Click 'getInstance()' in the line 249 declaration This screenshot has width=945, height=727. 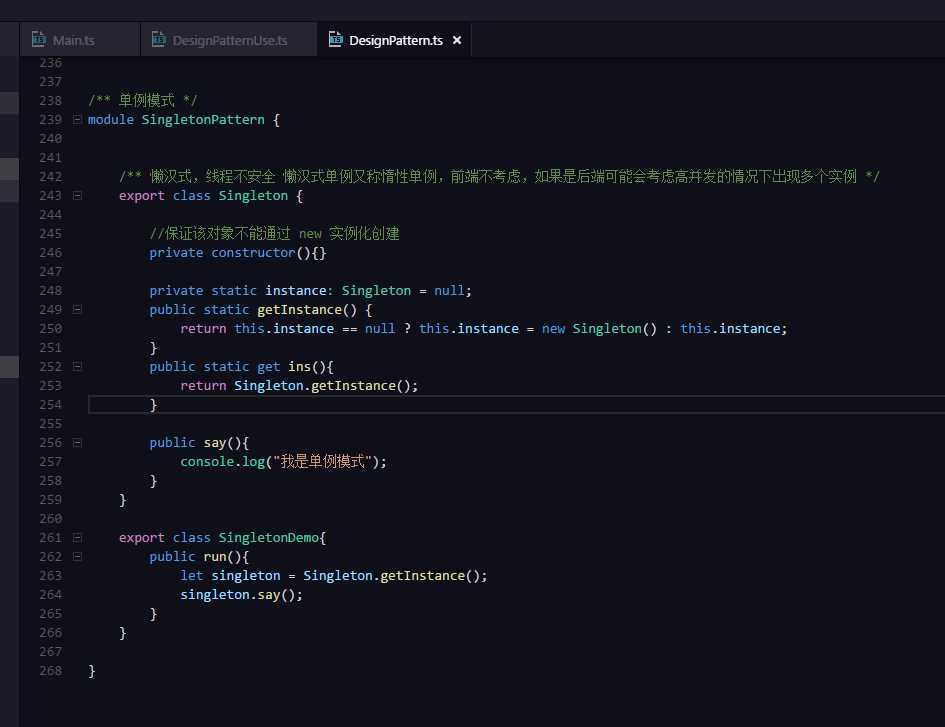(x=307, y=309)
